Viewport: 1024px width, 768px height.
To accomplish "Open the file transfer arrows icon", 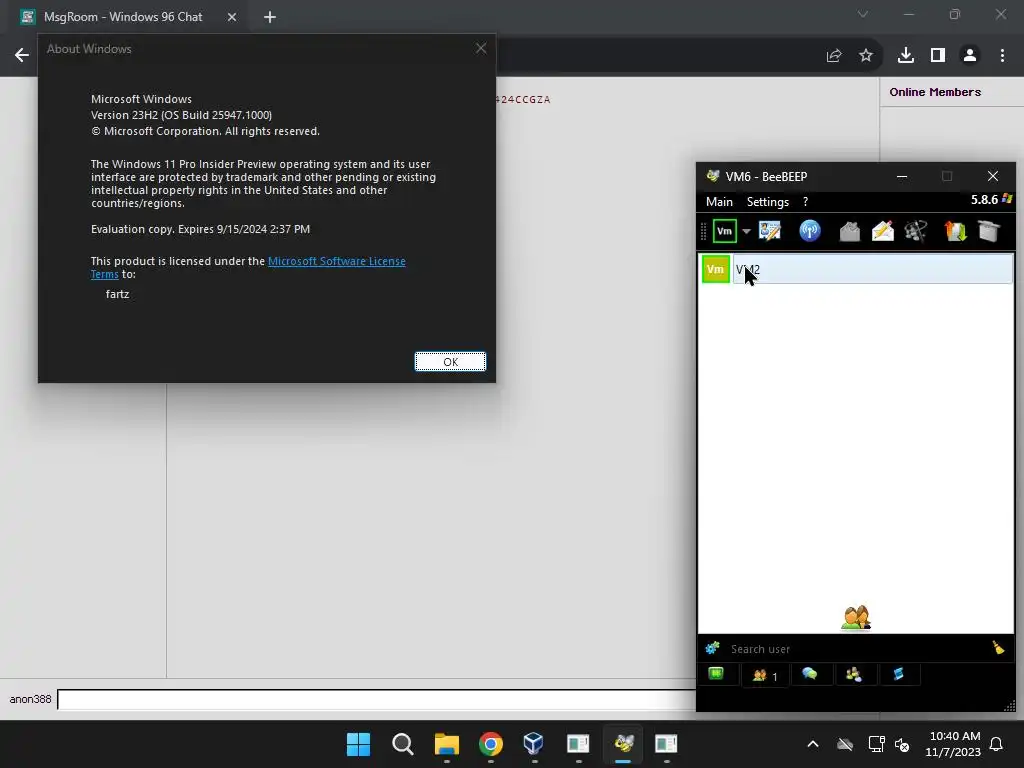I will [x=955, y=231].
